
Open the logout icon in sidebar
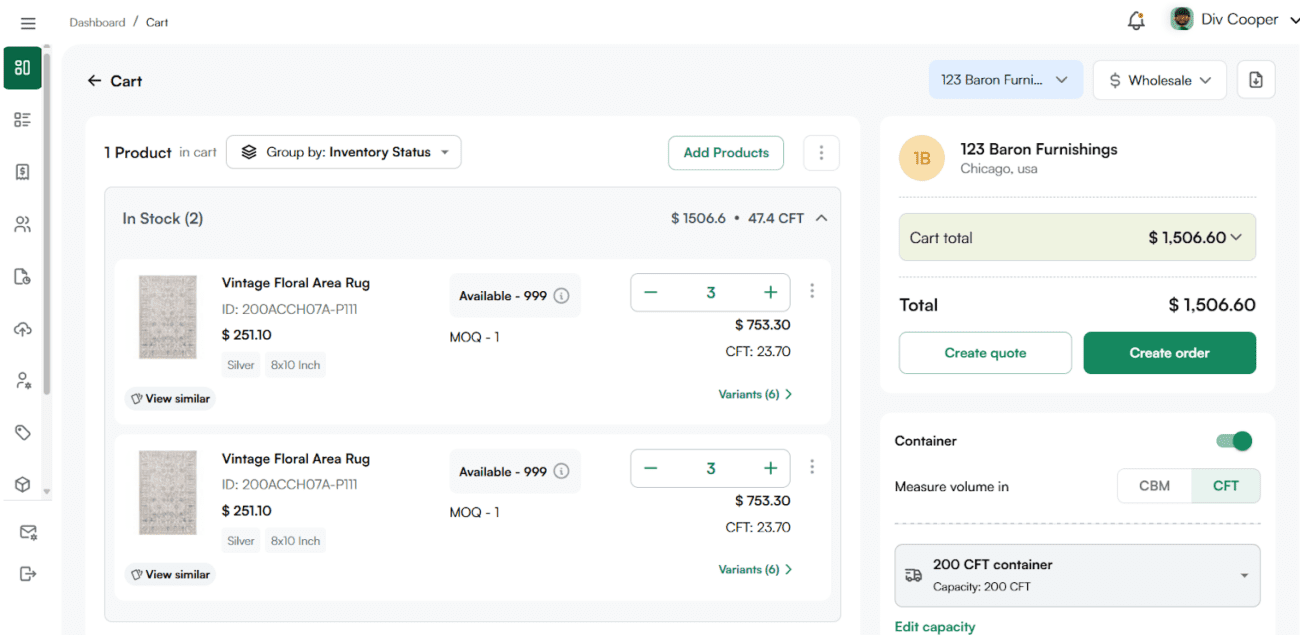(27, 574)
